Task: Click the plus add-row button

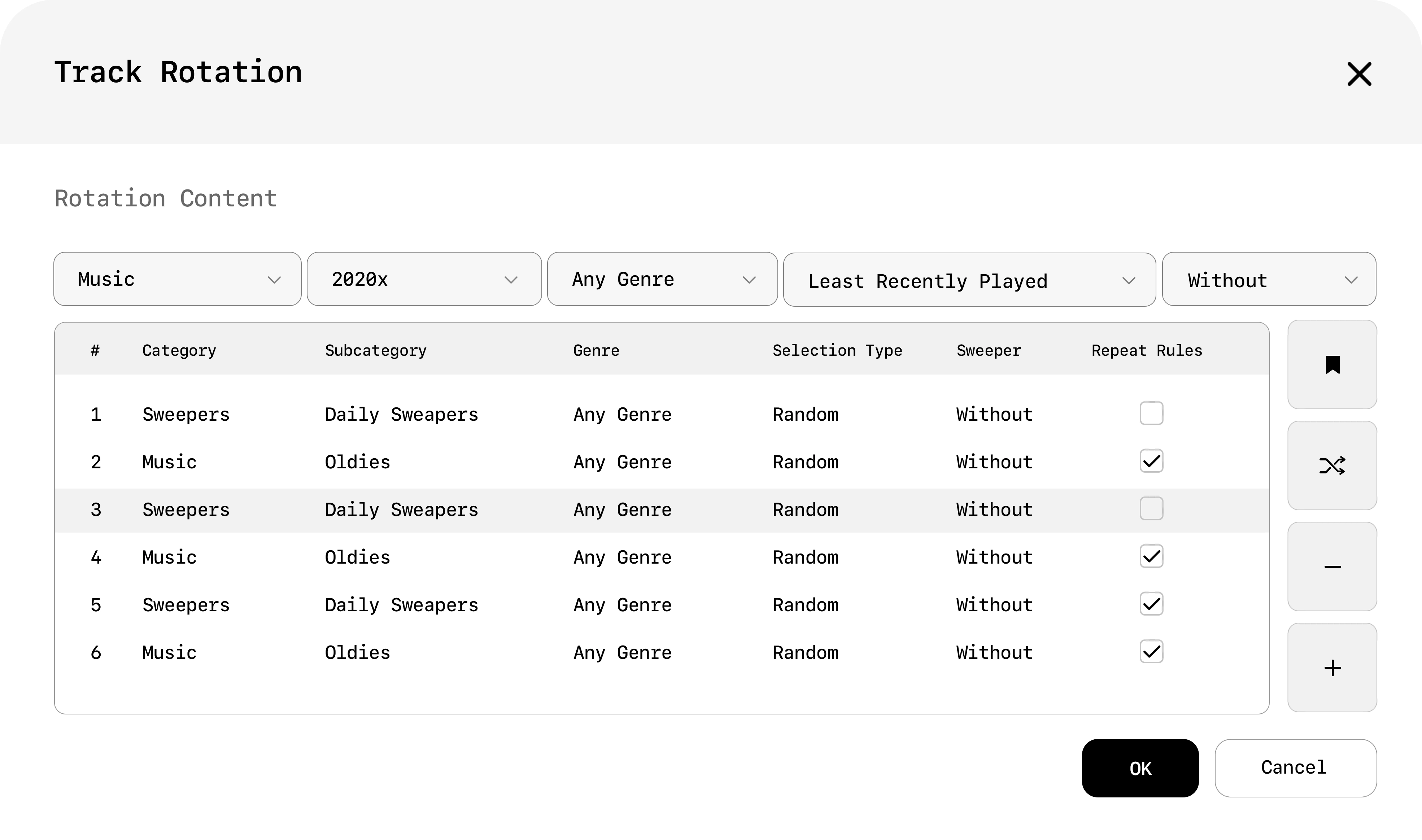Action: (1332, 668)
